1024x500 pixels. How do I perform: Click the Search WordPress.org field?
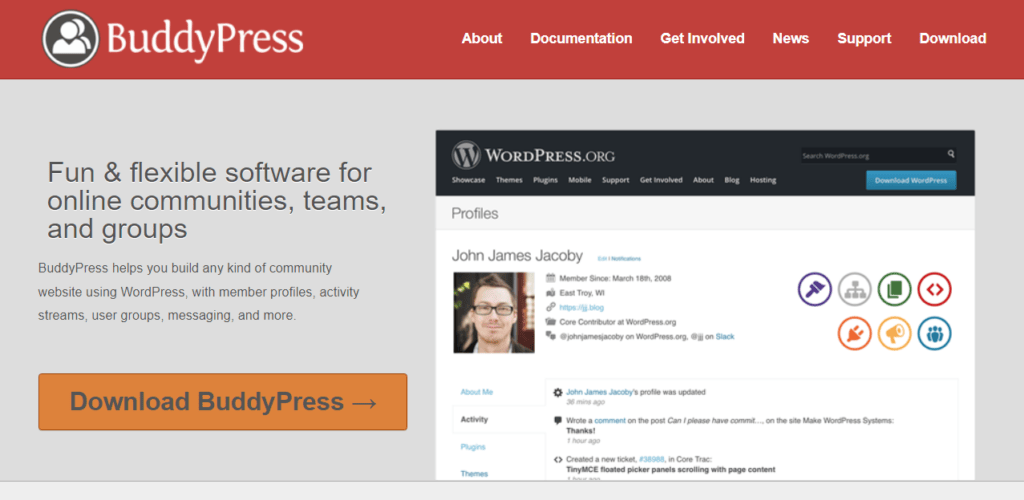(872, 155)
